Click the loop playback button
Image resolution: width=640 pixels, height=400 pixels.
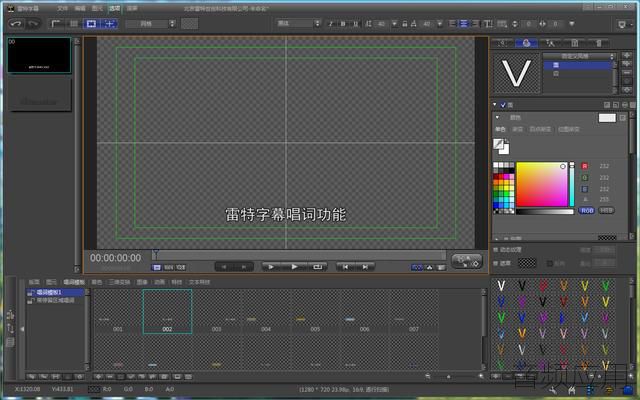[x=318, y=267]
